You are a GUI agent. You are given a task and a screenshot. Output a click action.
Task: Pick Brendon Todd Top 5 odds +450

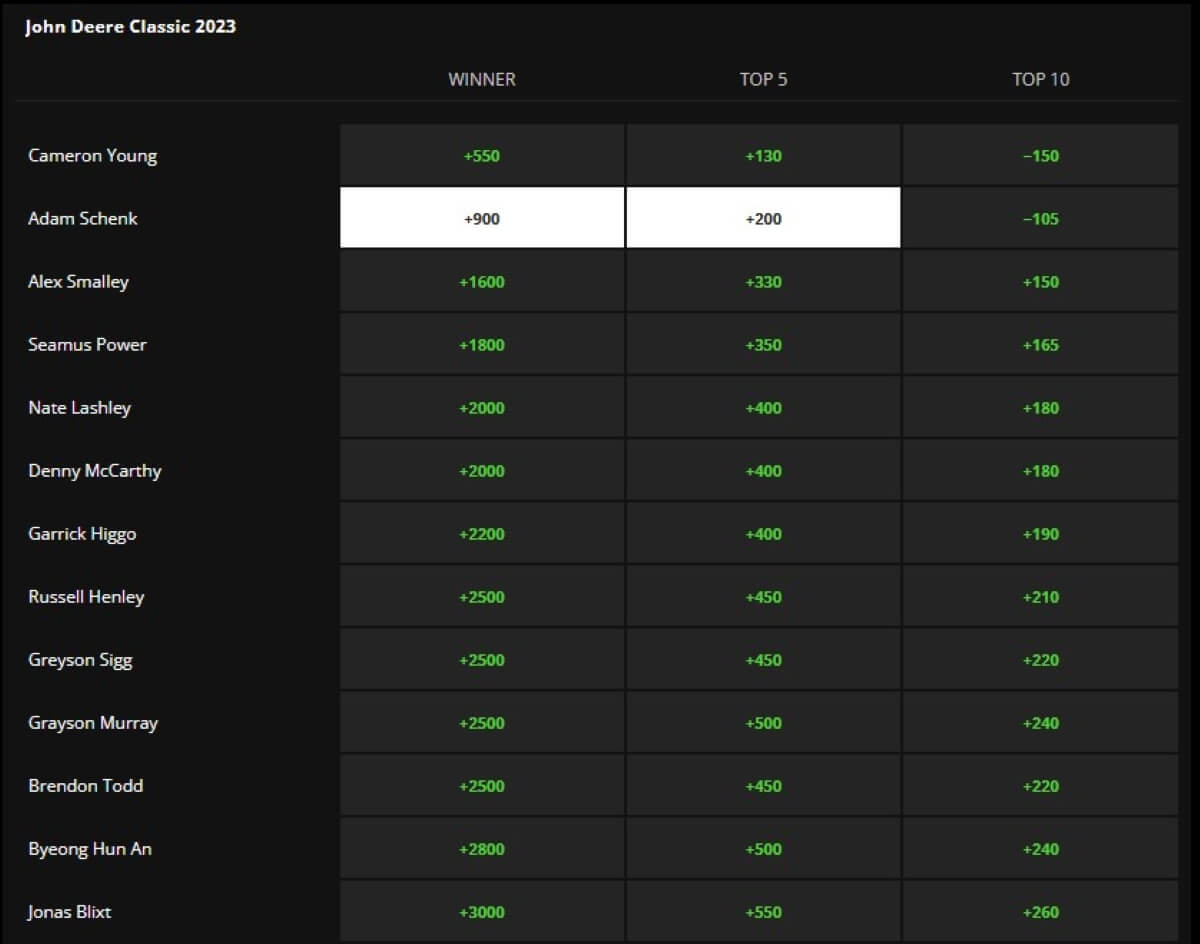point(763,785)
